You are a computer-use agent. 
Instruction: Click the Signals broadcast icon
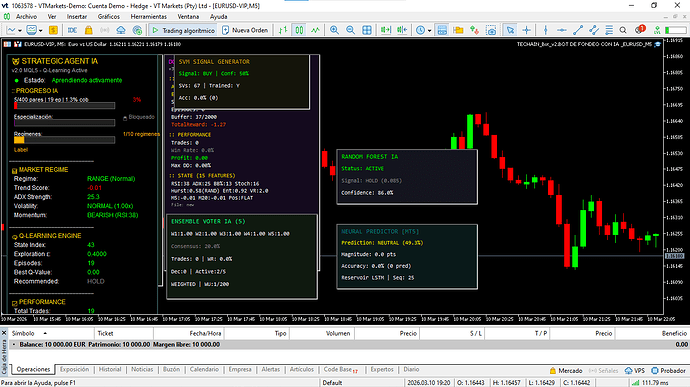pos(104,30)
